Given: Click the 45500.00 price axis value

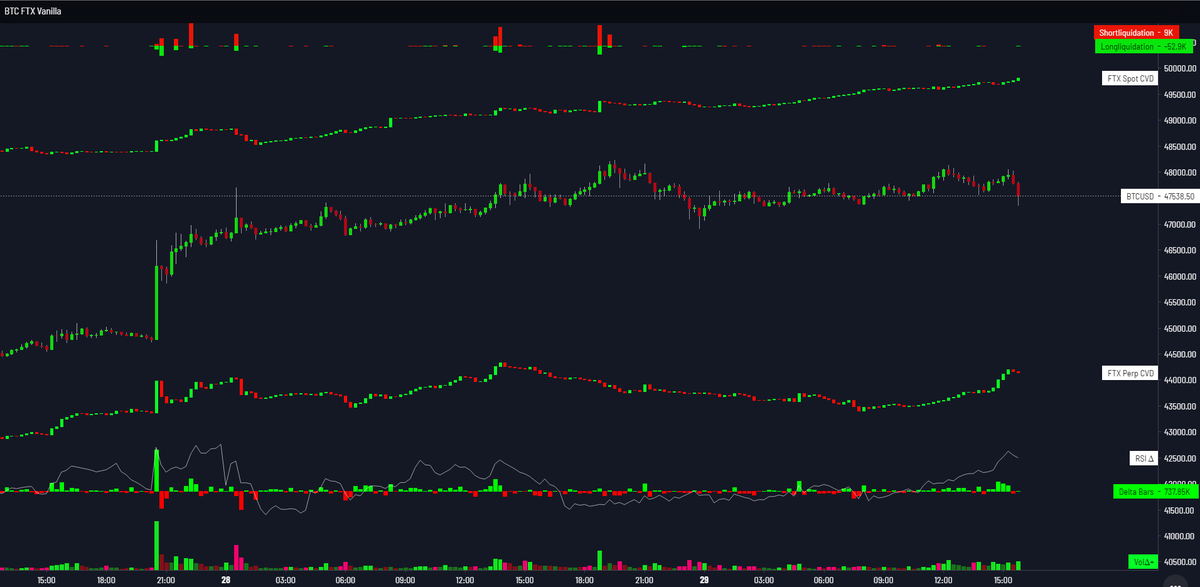Looking at the screenshot, I should pos(1179,302).
